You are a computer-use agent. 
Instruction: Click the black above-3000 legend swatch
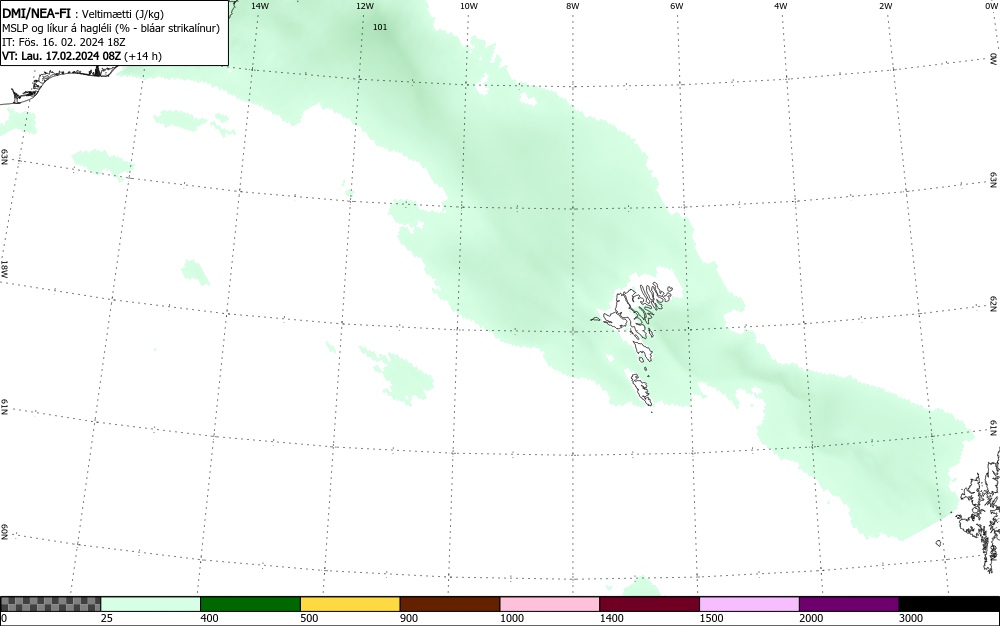tap(949, 604)
